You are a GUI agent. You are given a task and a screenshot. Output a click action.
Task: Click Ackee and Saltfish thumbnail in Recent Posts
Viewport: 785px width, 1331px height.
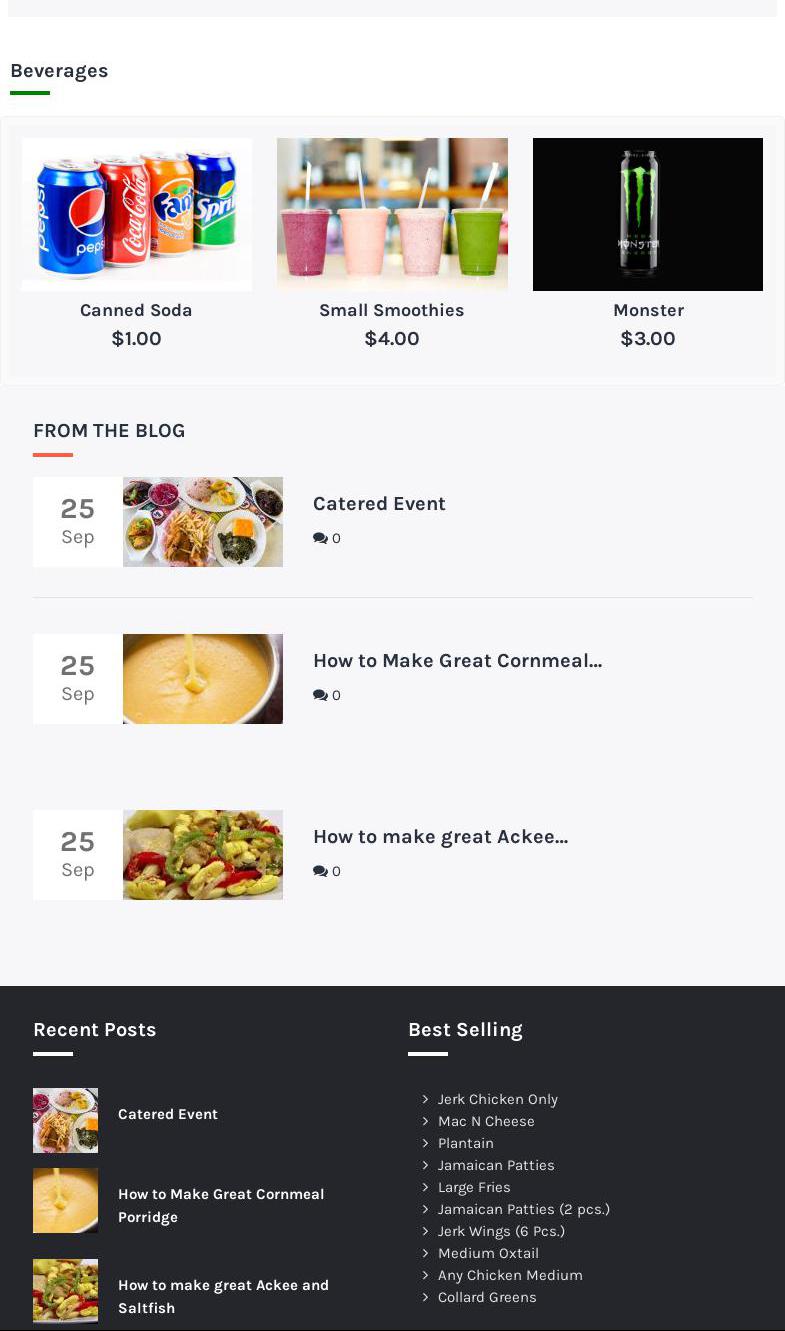coord(65,1291)
